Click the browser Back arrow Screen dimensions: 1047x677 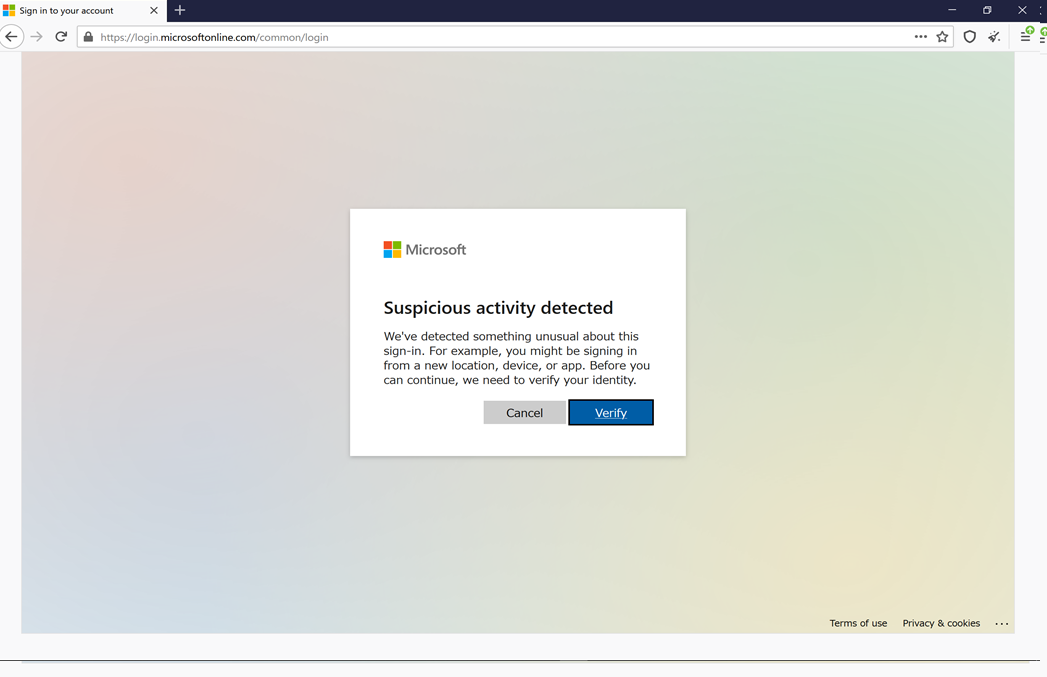[x=11, y=37]
